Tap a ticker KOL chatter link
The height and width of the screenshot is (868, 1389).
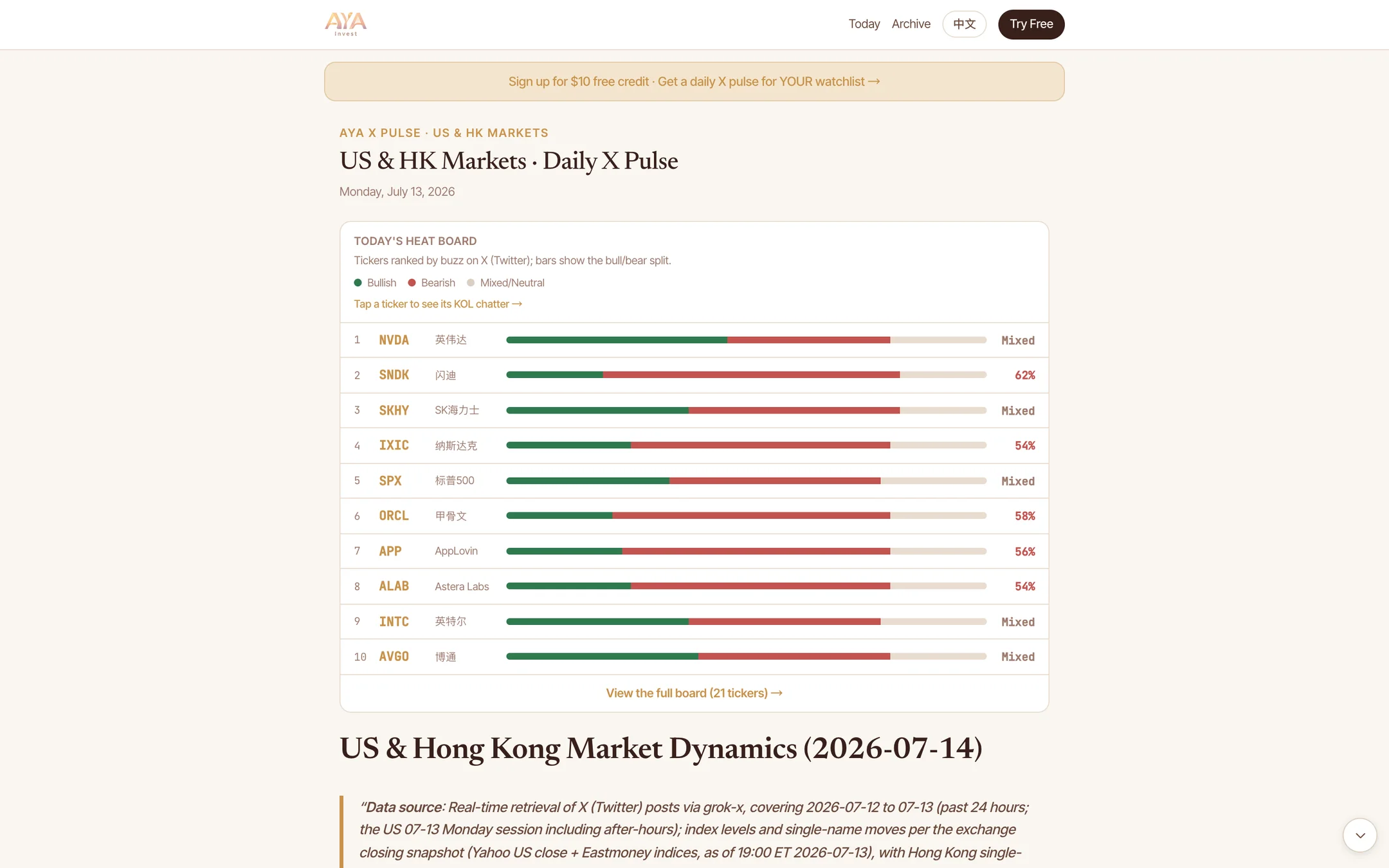point(438,304)
